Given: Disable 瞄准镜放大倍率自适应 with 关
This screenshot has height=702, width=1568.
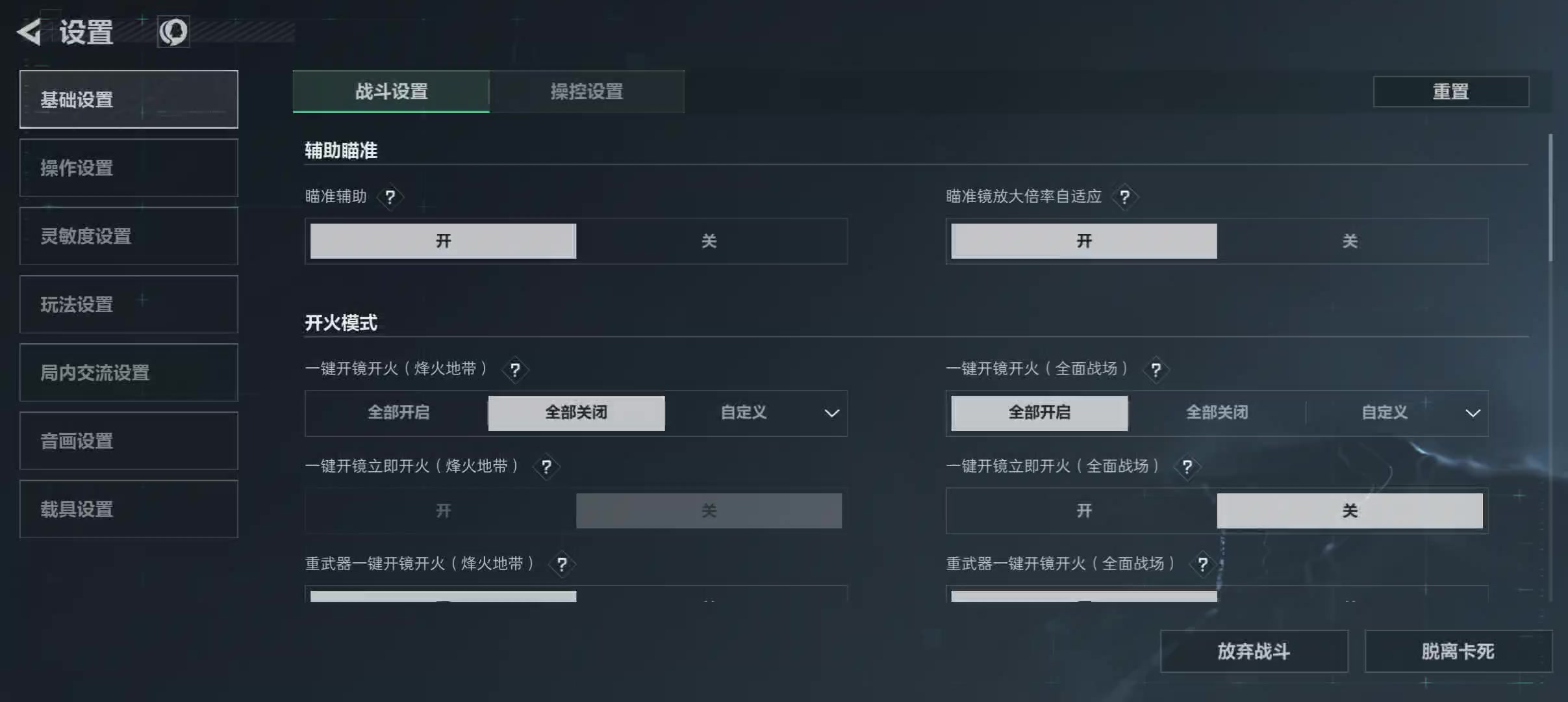Looking at the screenshot, I should pos(1350,241).
